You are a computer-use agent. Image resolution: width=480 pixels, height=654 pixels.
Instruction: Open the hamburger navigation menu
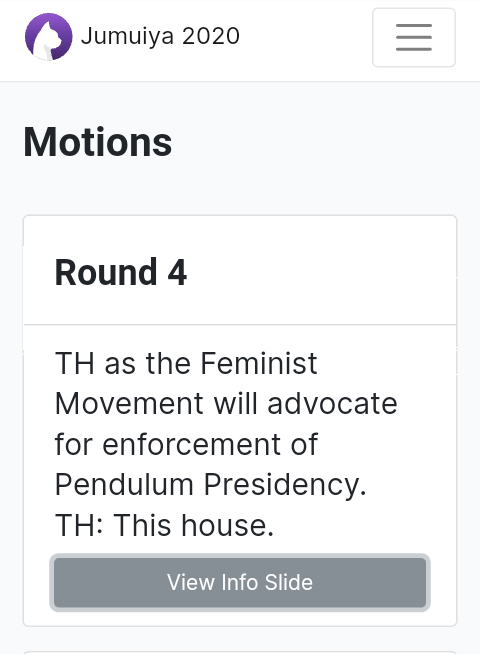(x=414, y=38)
